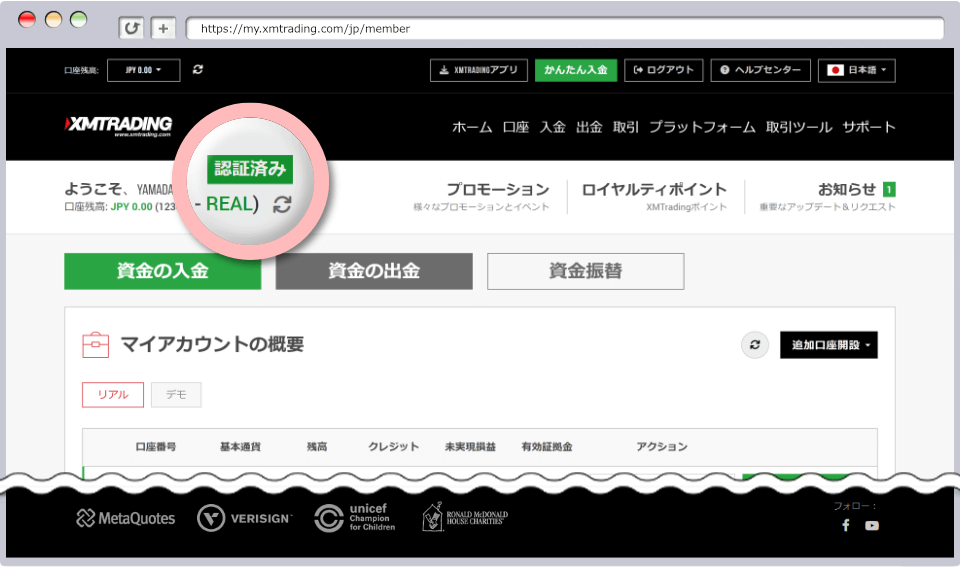Open the サポート menu item
Viewport: 960px width, 567px height.
(869, 127)
